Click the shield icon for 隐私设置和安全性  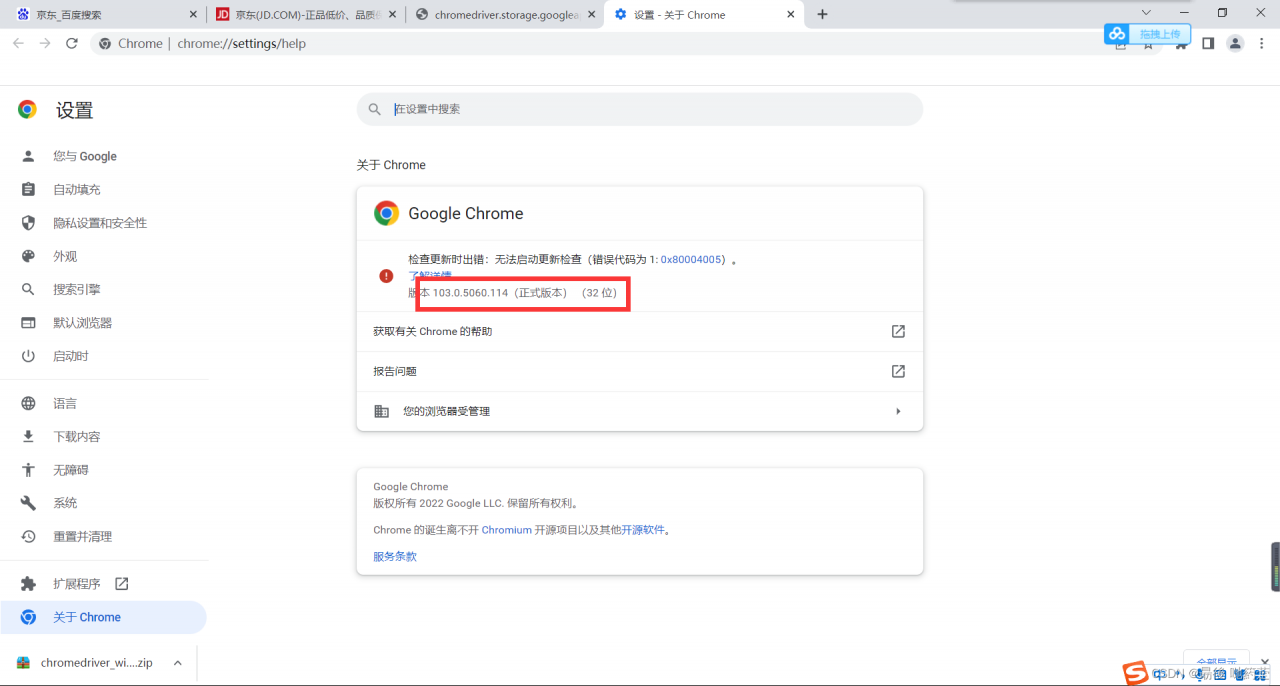(x=29, y=223)
